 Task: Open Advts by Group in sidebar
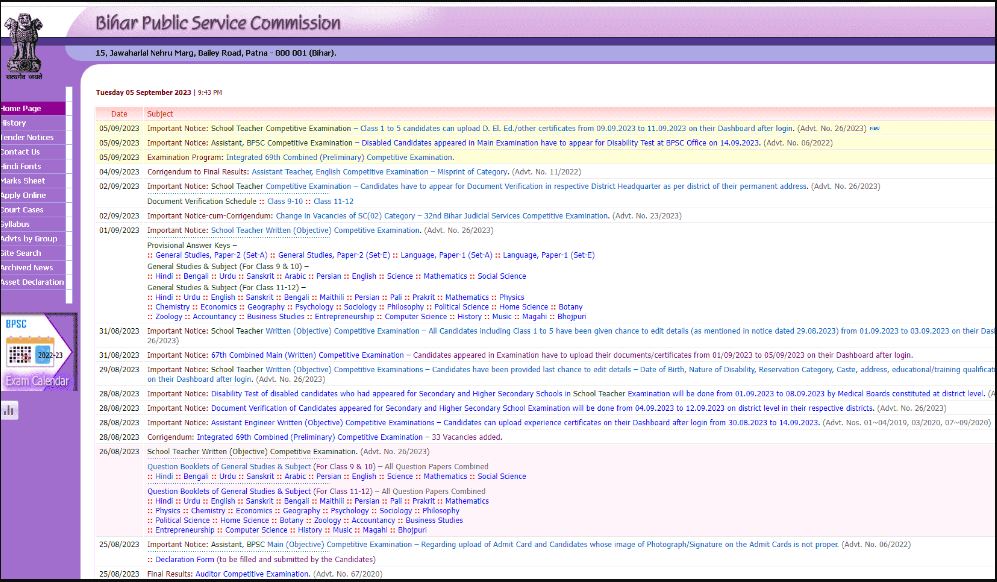[29, 239]
